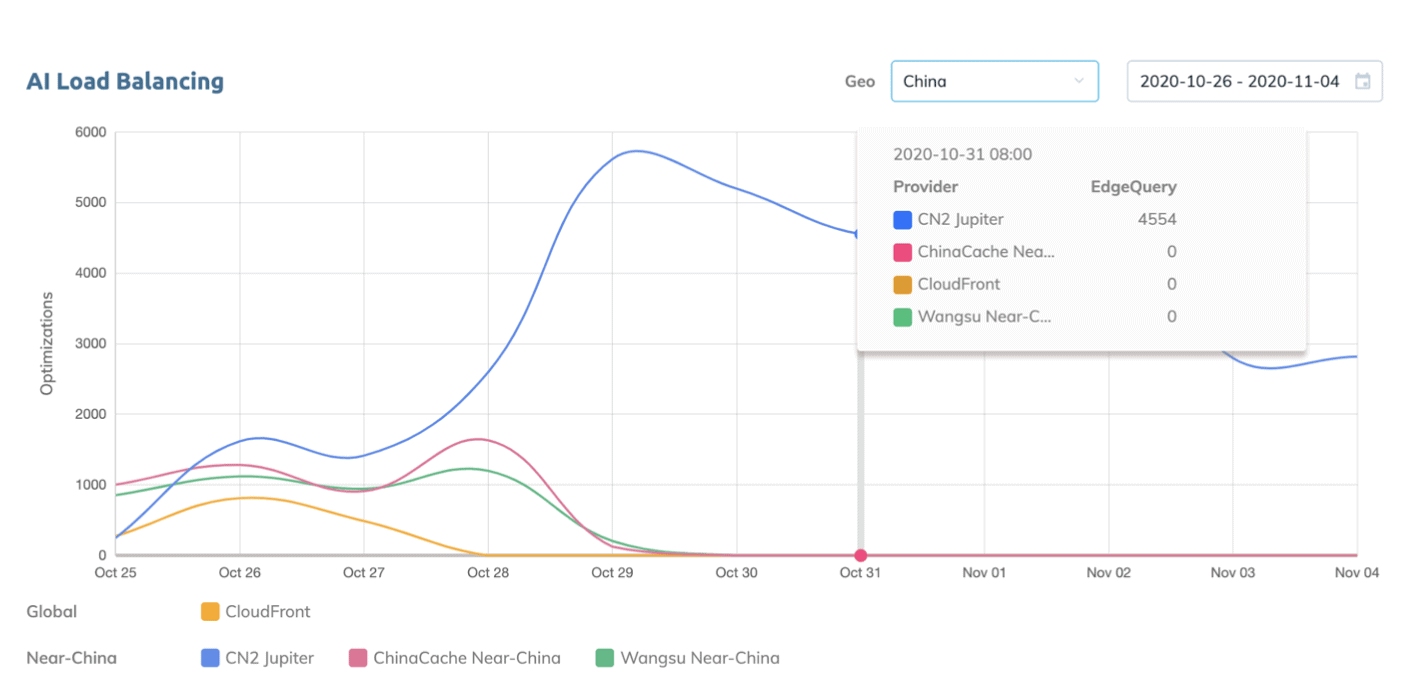The image size is (1410, 696).
Task: Toggle the CN2 Jupiter legend series
Action: 258,658
